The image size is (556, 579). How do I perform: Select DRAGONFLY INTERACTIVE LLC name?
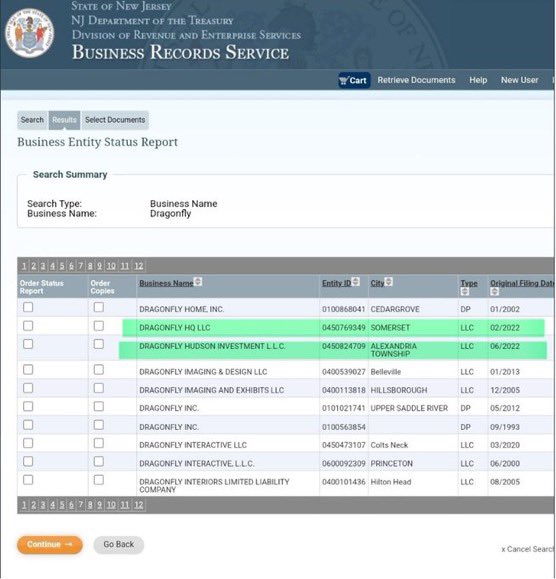coord(193,445)
